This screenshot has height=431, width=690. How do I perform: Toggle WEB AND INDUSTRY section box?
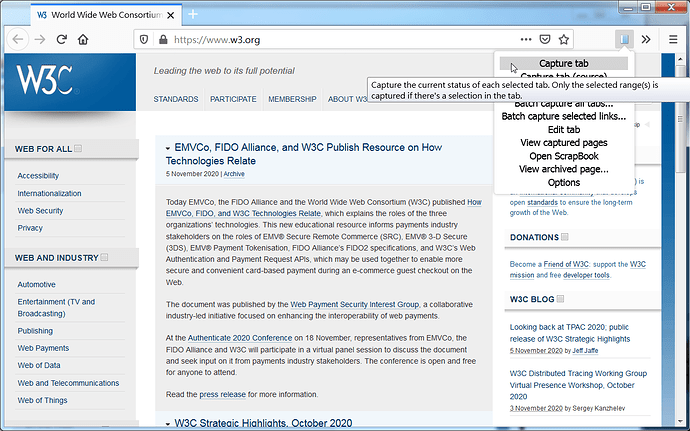click(104, 257)
